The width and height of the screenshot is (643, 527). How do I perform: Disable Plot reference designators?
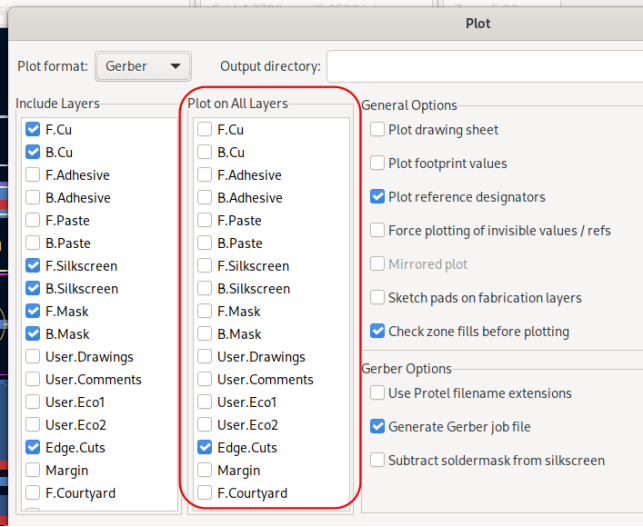[377, 197]
